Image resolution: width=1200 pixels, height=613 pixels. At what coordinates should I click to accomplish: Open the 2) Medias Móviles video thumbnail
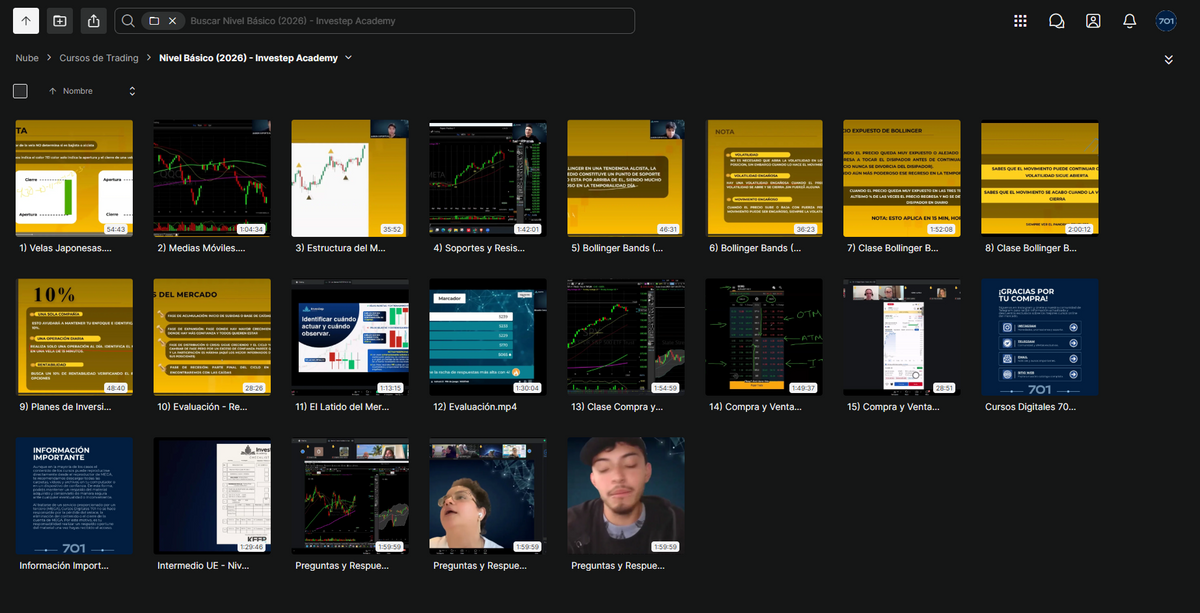[212, 178]
